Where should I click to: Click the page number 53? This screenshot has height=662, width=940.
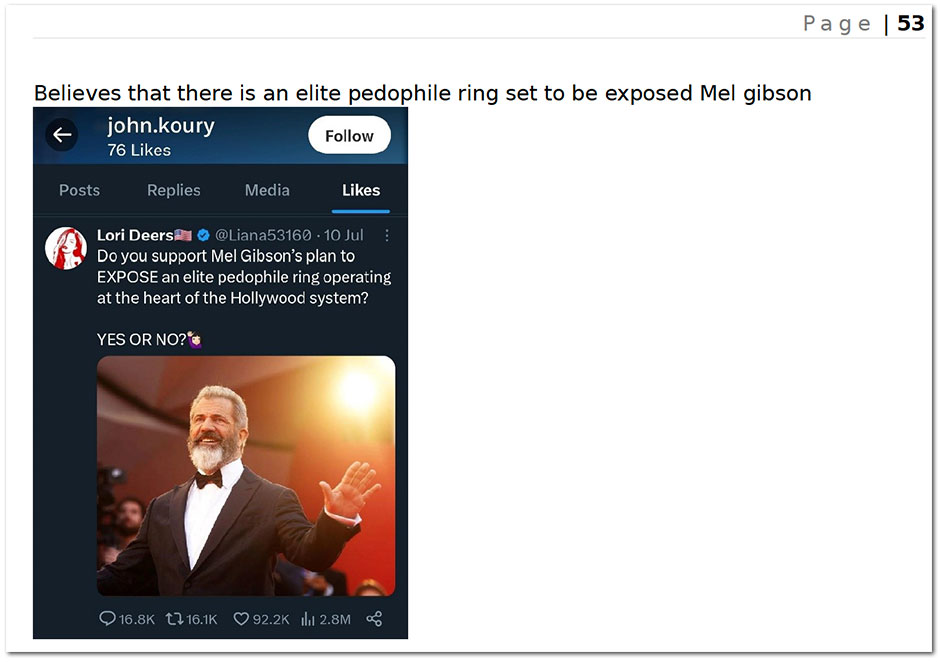[910, 23]
